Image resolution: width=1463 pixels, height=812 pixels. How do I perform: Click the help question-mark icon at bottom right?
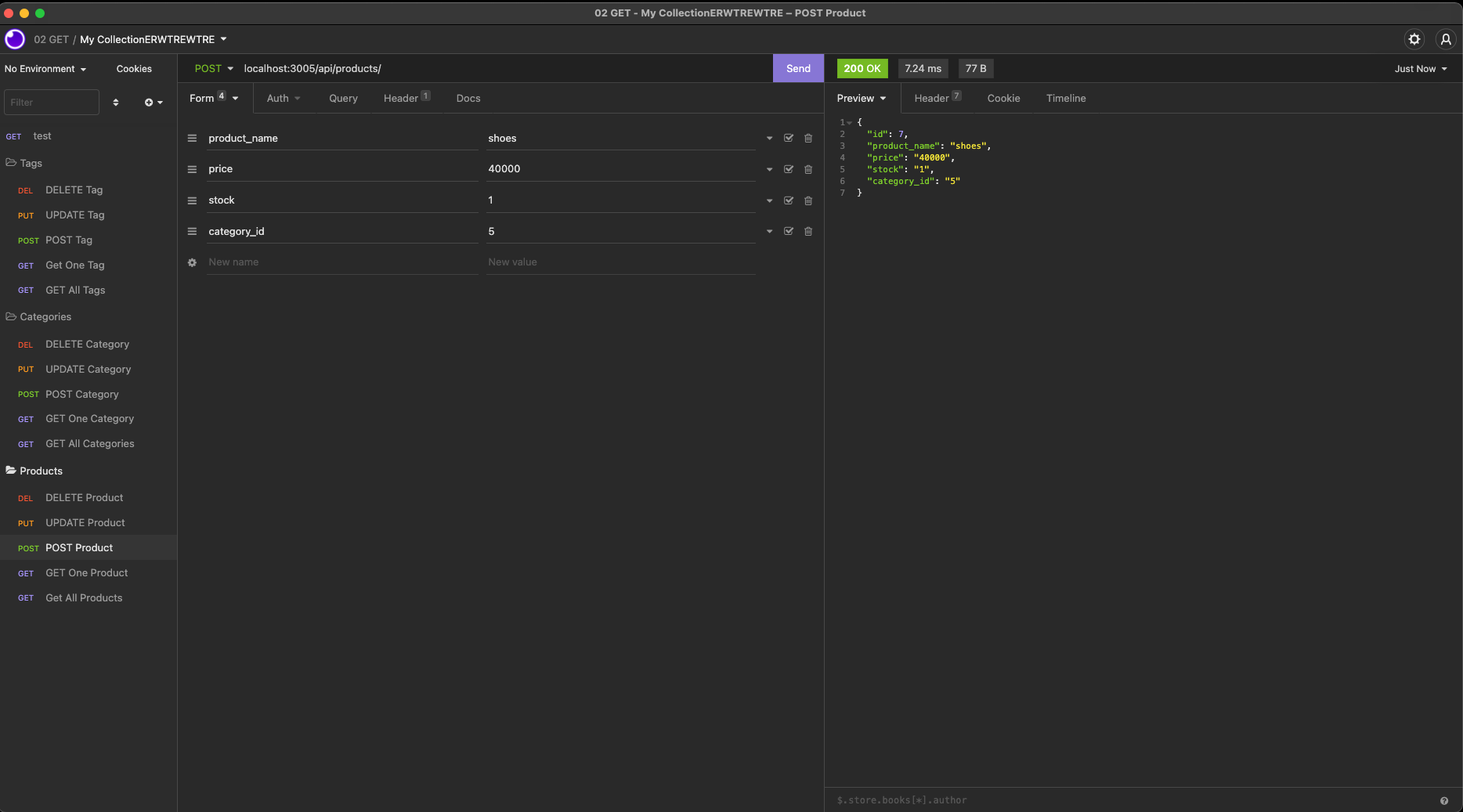pyautogui.click(x=1445, y=799)
